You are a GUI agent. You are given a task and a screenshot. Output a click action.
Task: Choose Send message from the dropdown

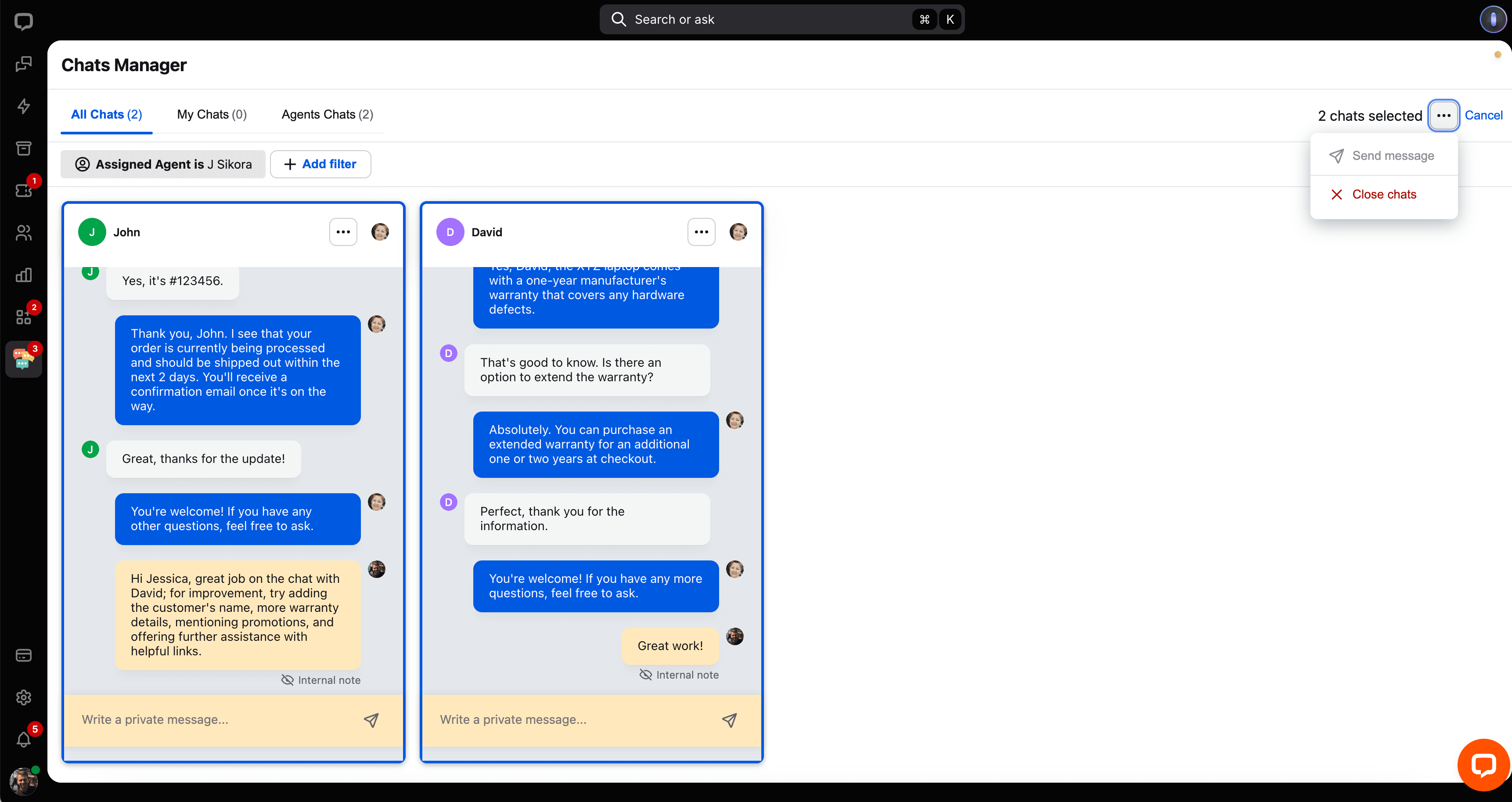coord(1383,155)
